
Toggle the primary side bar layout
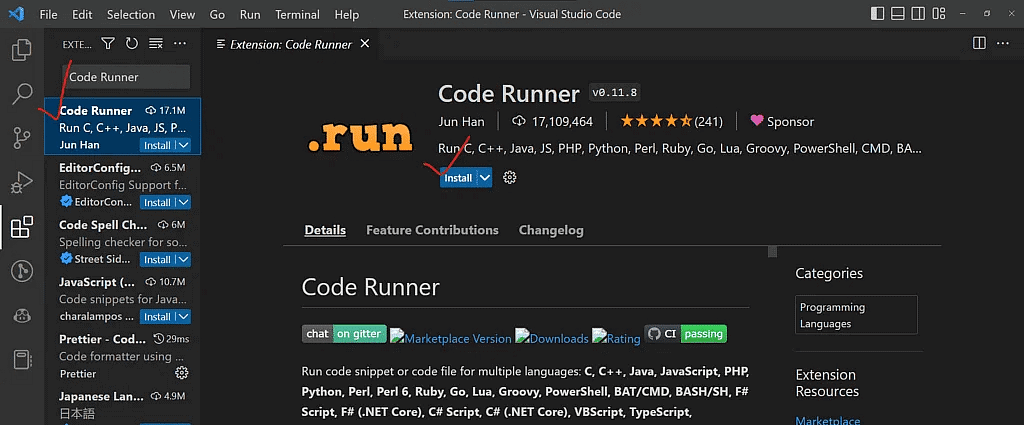[x=878, y=14]
